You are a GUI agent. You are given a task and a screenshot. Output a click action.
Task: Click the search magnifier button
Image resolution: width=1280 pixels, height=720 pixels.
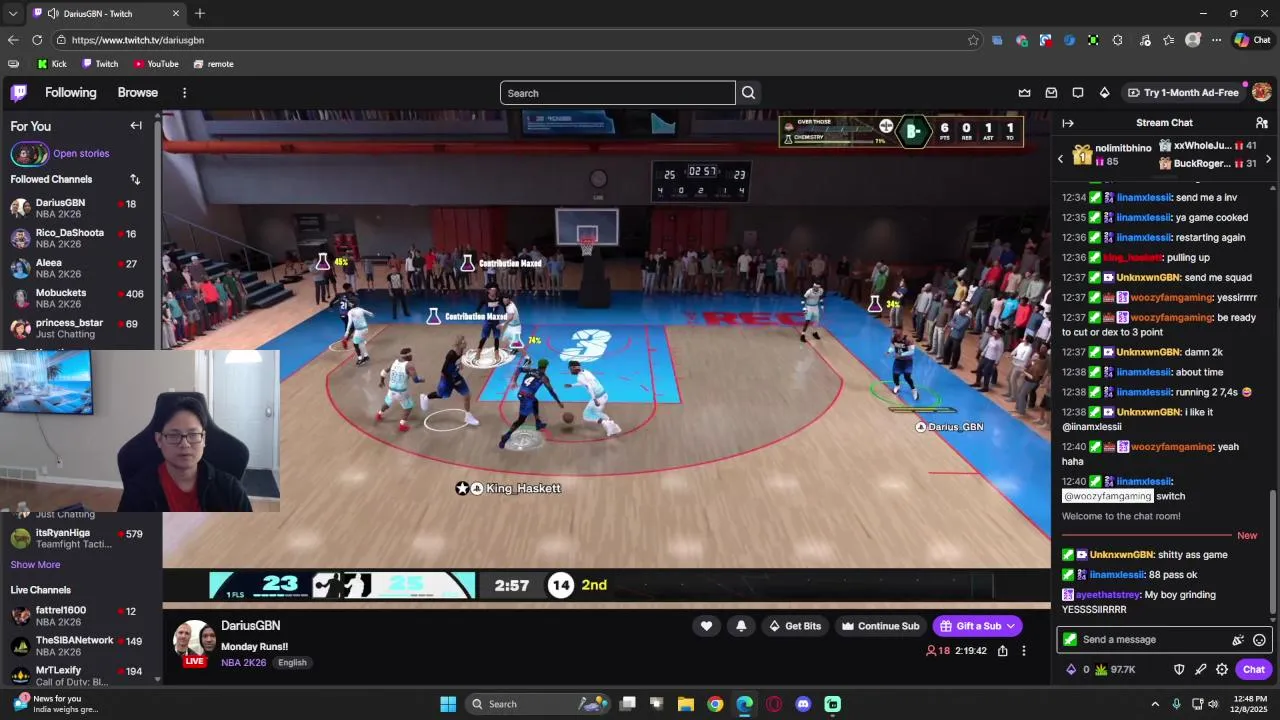click(x=748, y=93)
